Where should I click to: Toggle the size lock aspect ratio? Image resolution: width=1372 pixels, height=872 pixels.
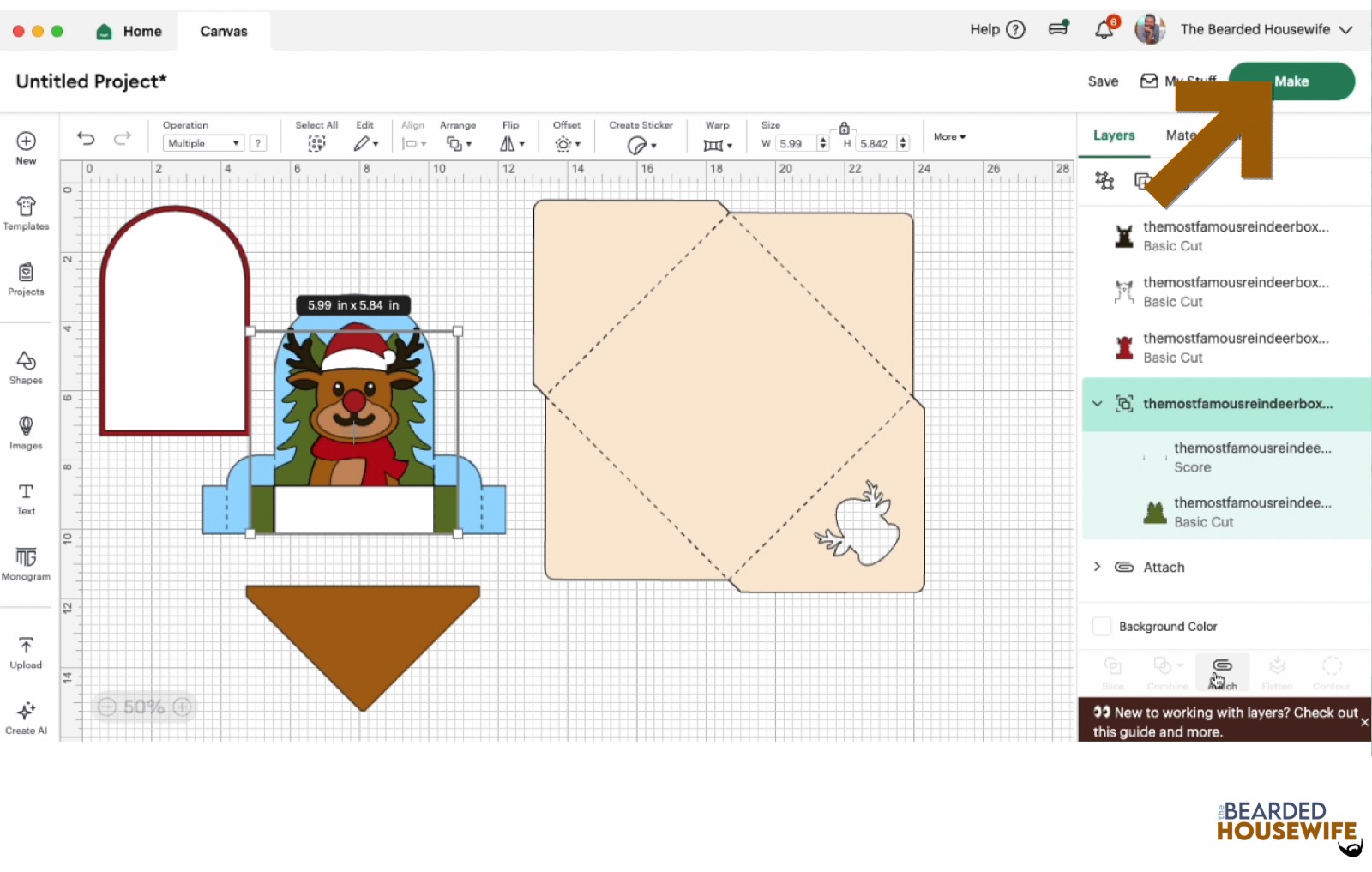pyautogui.click(x=844, y=128)
